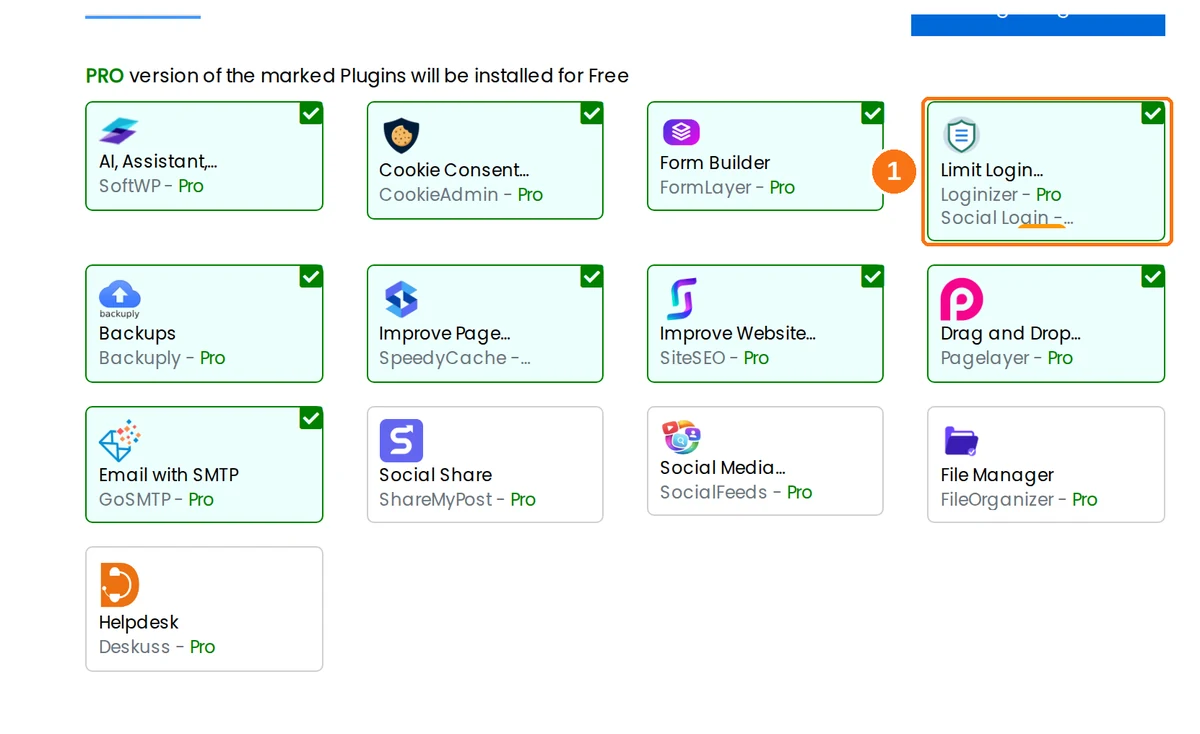The image size is (1200, 734).
Task: Click the 'SocialFeeds - Pro' label
Action: pos(736,492)
